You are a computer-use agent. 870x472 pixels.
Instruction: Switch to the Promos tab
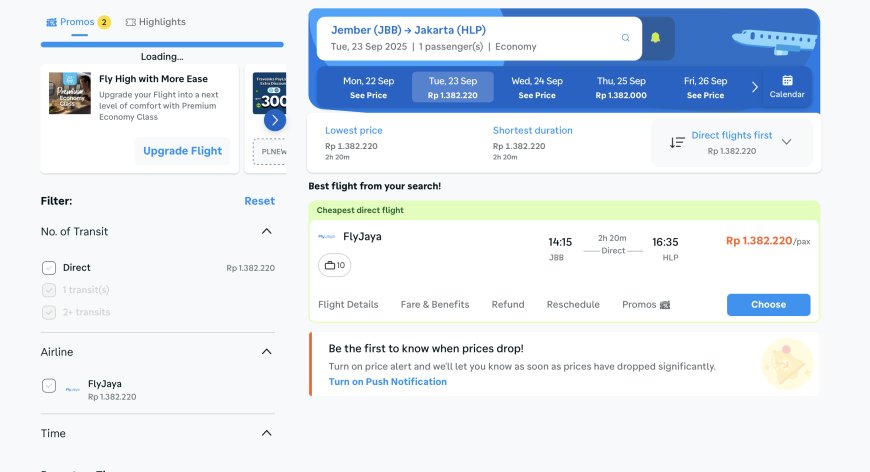click(x=78, y=22)
